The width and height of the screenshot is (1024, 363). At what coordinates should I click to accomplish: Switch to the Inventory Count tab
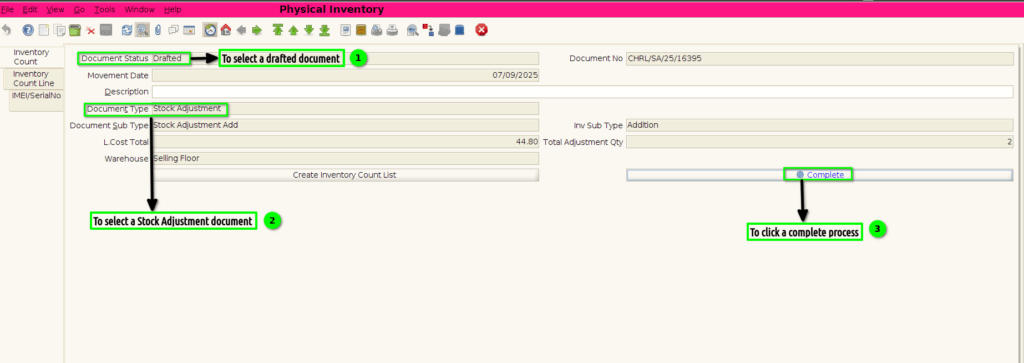tap(31, 57)
